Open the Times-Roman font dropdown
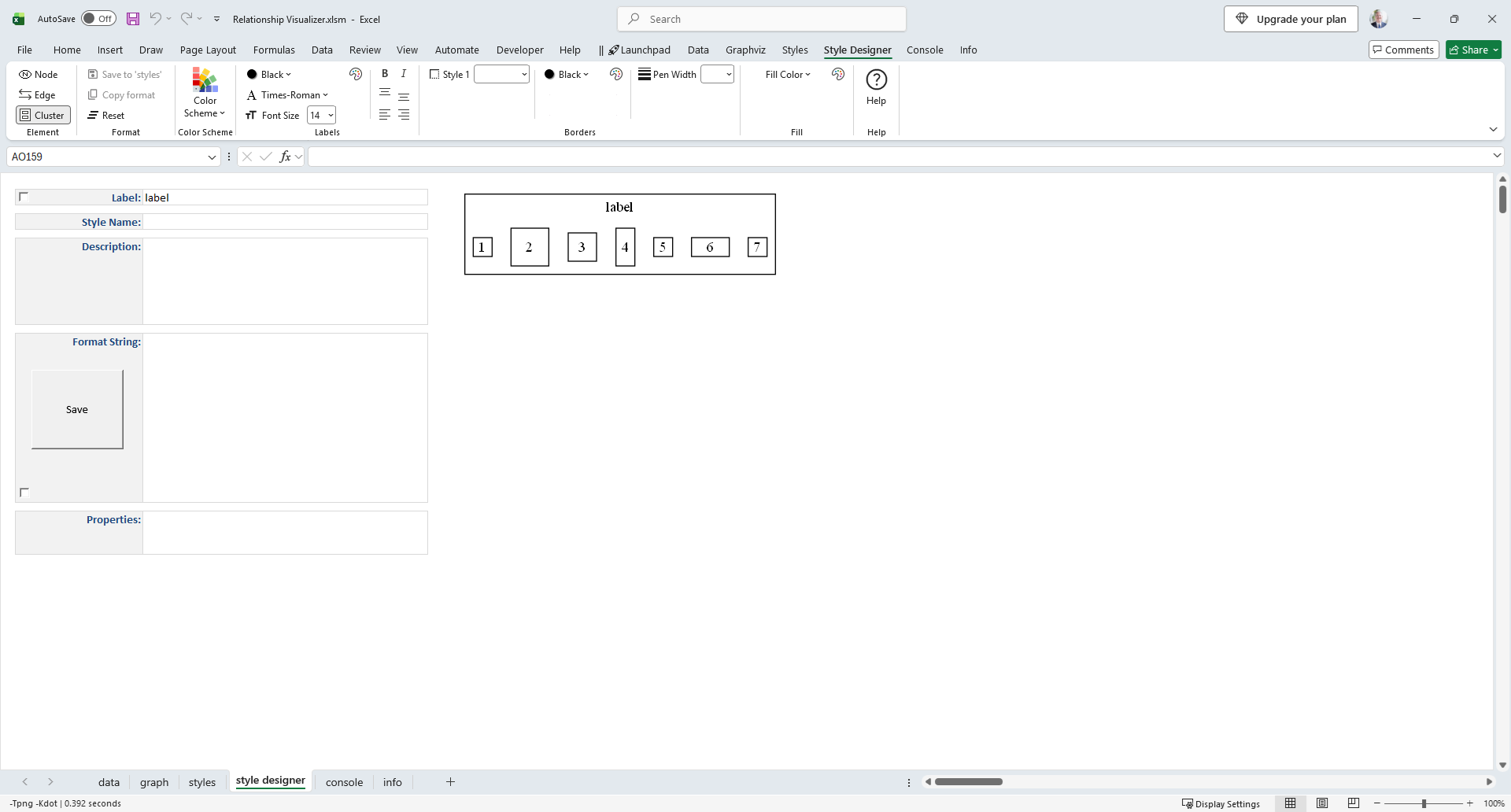This screenshot has height=812, width=1511. point(287,94)
